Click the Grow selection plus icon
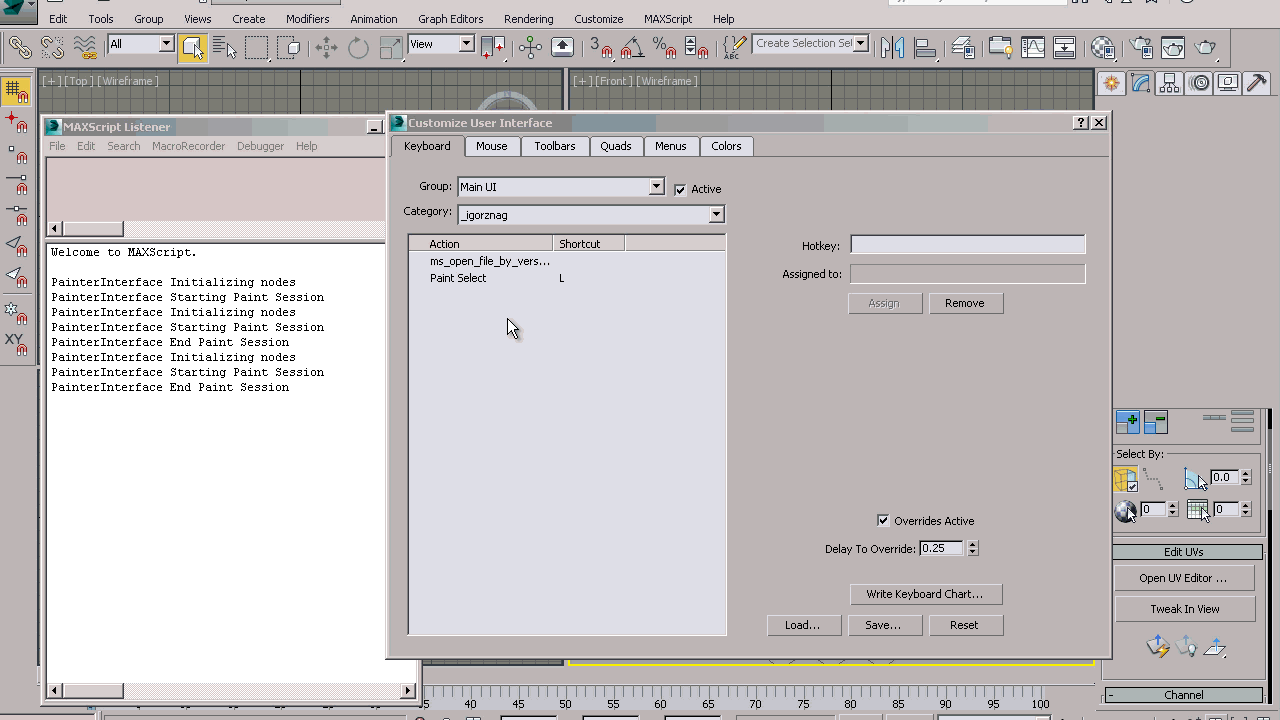The height and width of the screenshot is (720, 1280). click(1127, 422)
